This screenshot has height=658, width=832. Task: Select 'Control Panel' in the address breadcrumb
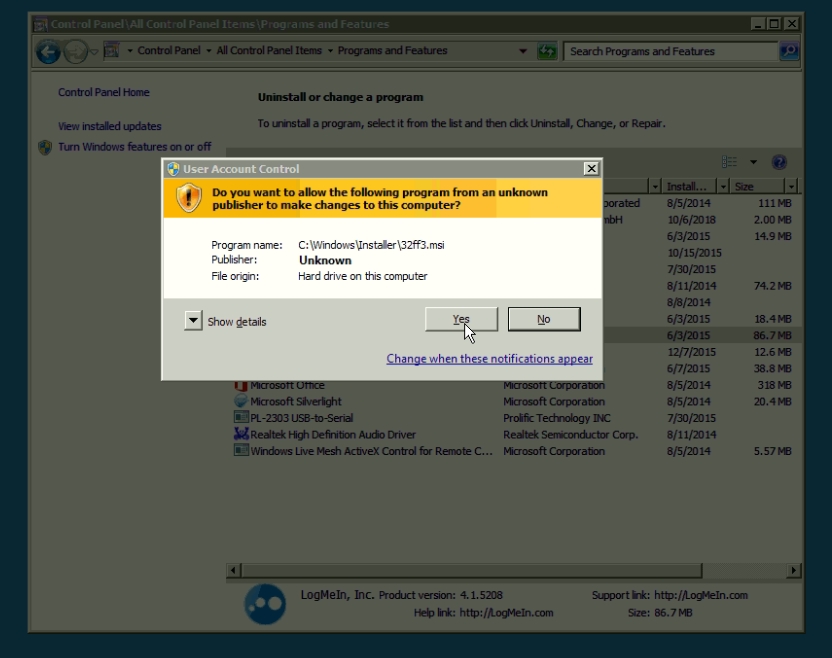point(169,50)
